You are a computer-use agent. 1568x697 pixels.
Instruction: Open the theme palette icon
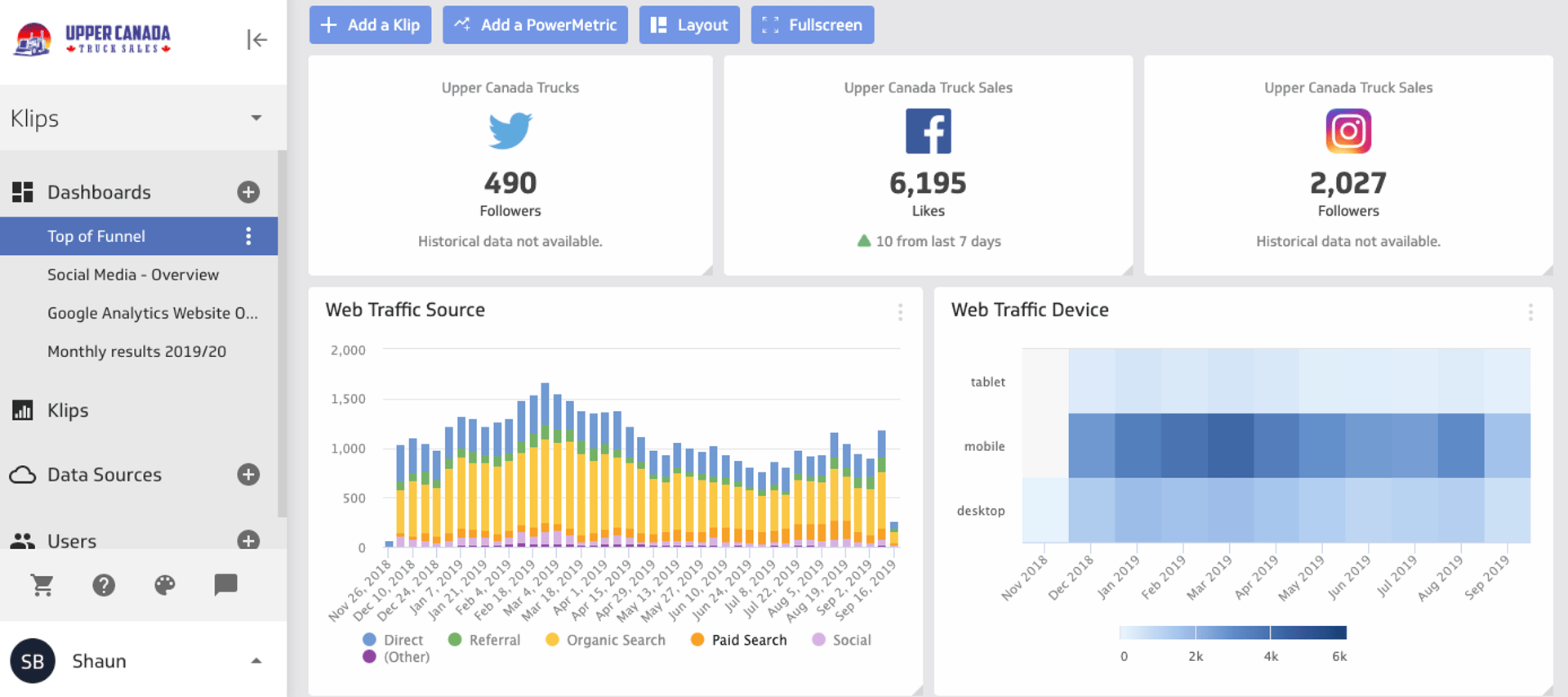pos(165,585)
